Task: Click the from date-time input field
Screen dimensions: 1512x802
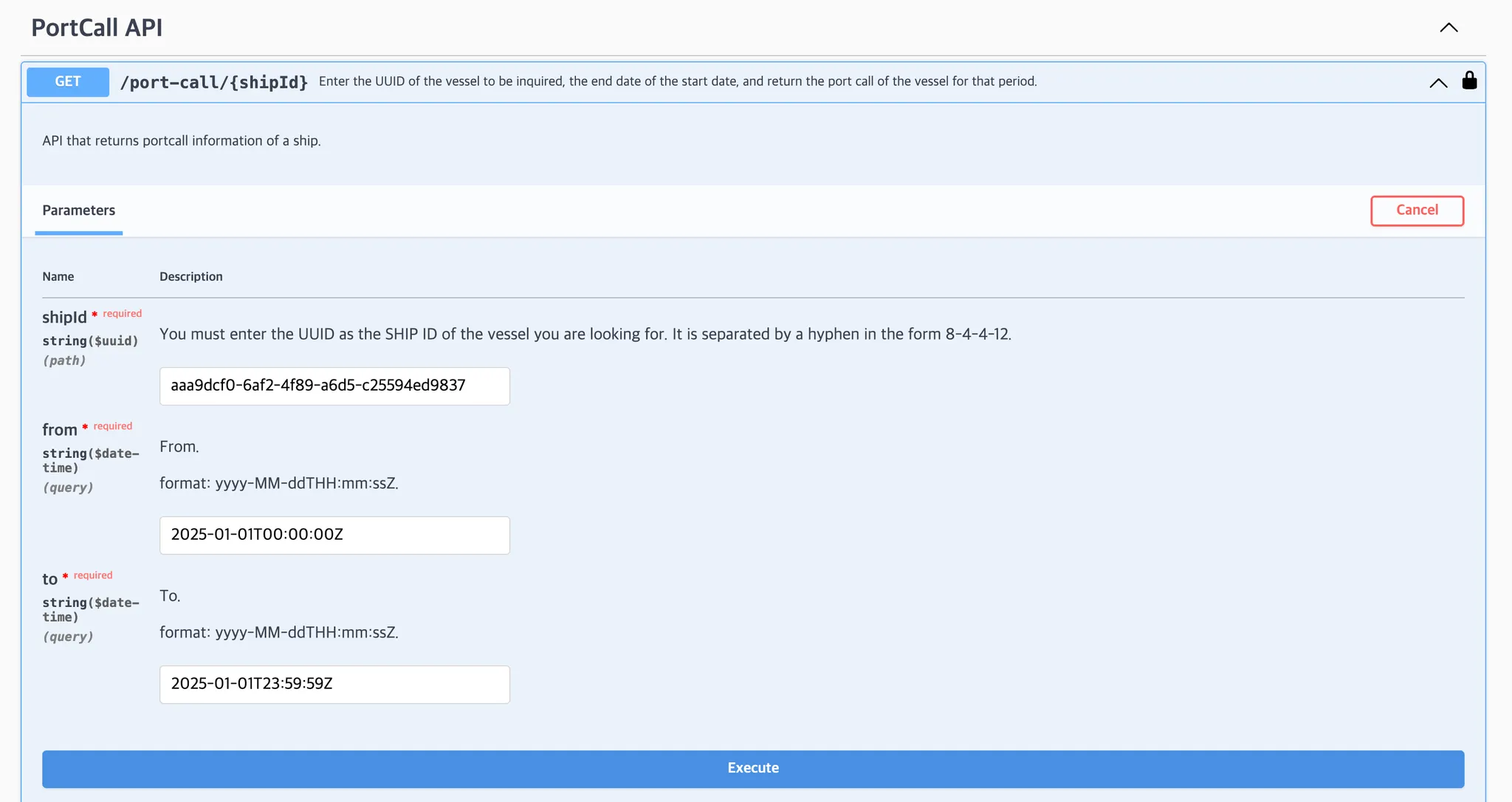Action: (x=334, y=535)
